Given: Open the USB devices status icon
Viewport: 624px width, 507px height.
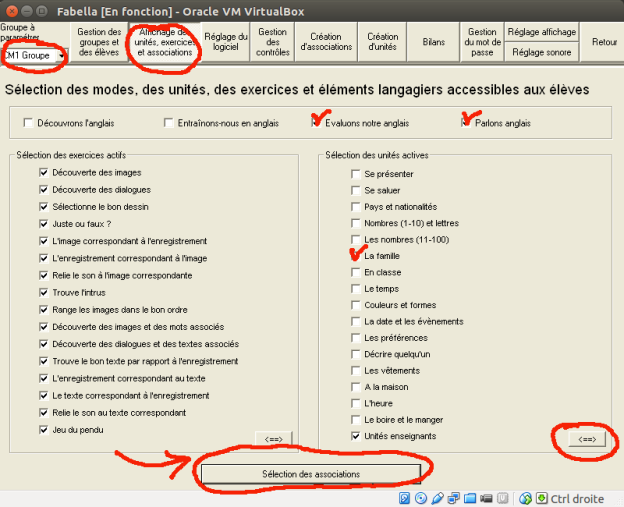Looking at the screenshot, I should point(437,498).
